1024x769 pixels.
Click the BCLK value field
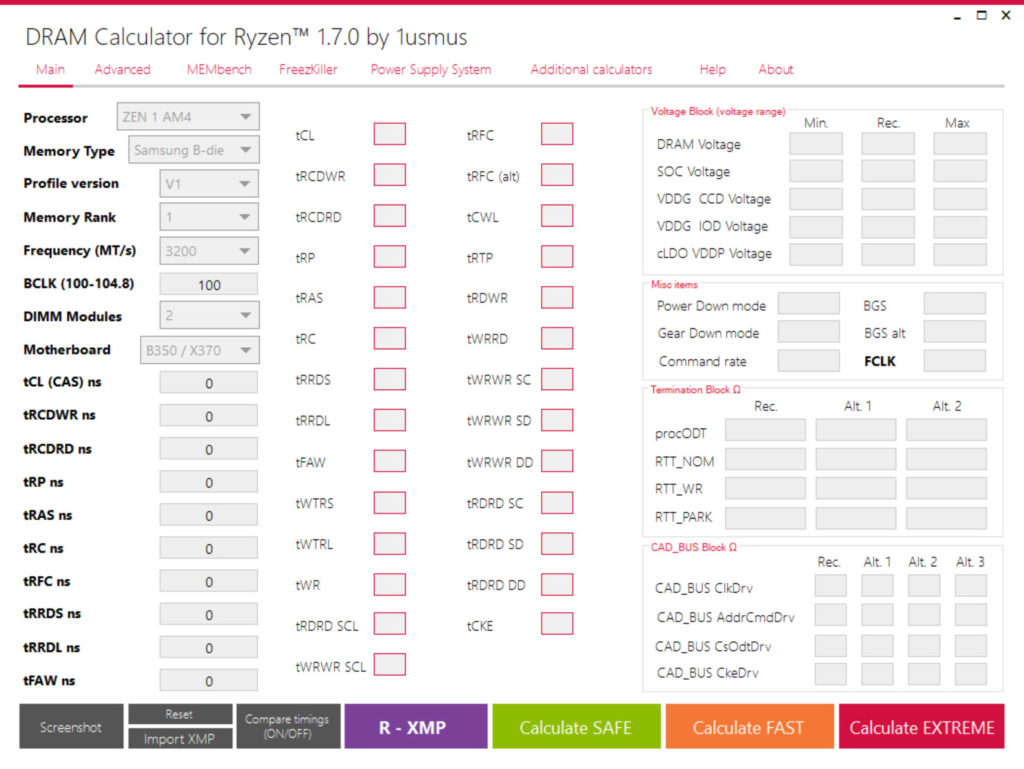209,285
